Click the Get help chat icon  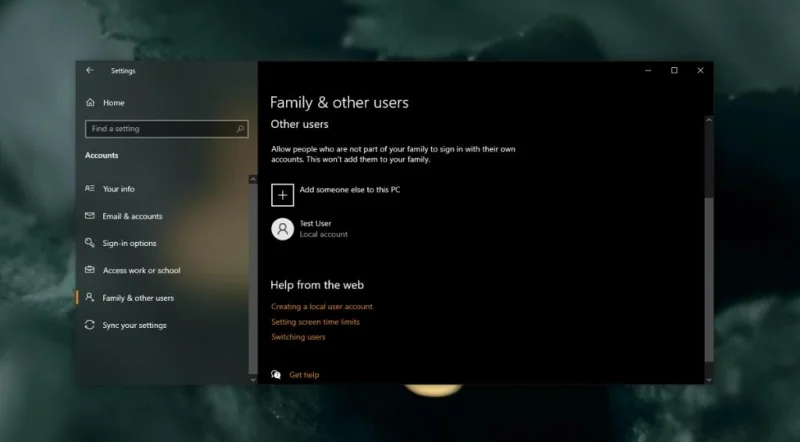coord(276,375)
